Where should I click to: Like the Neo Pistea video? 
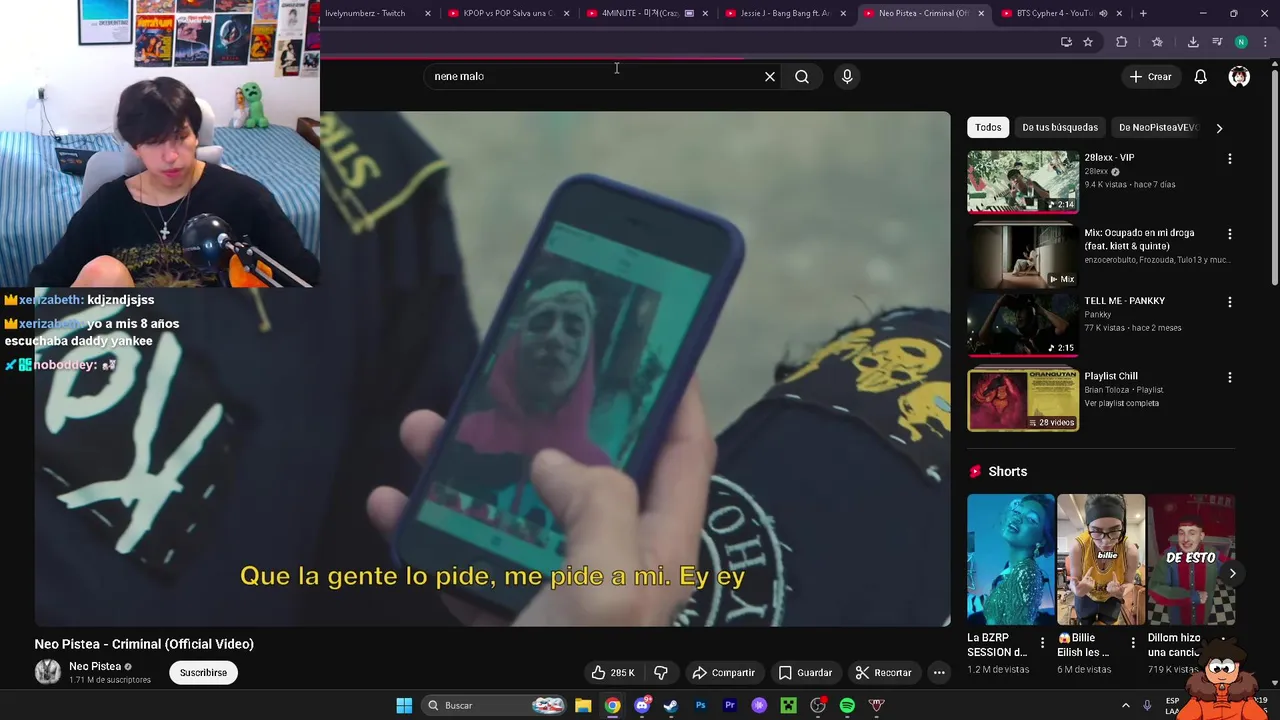[613, 673]
